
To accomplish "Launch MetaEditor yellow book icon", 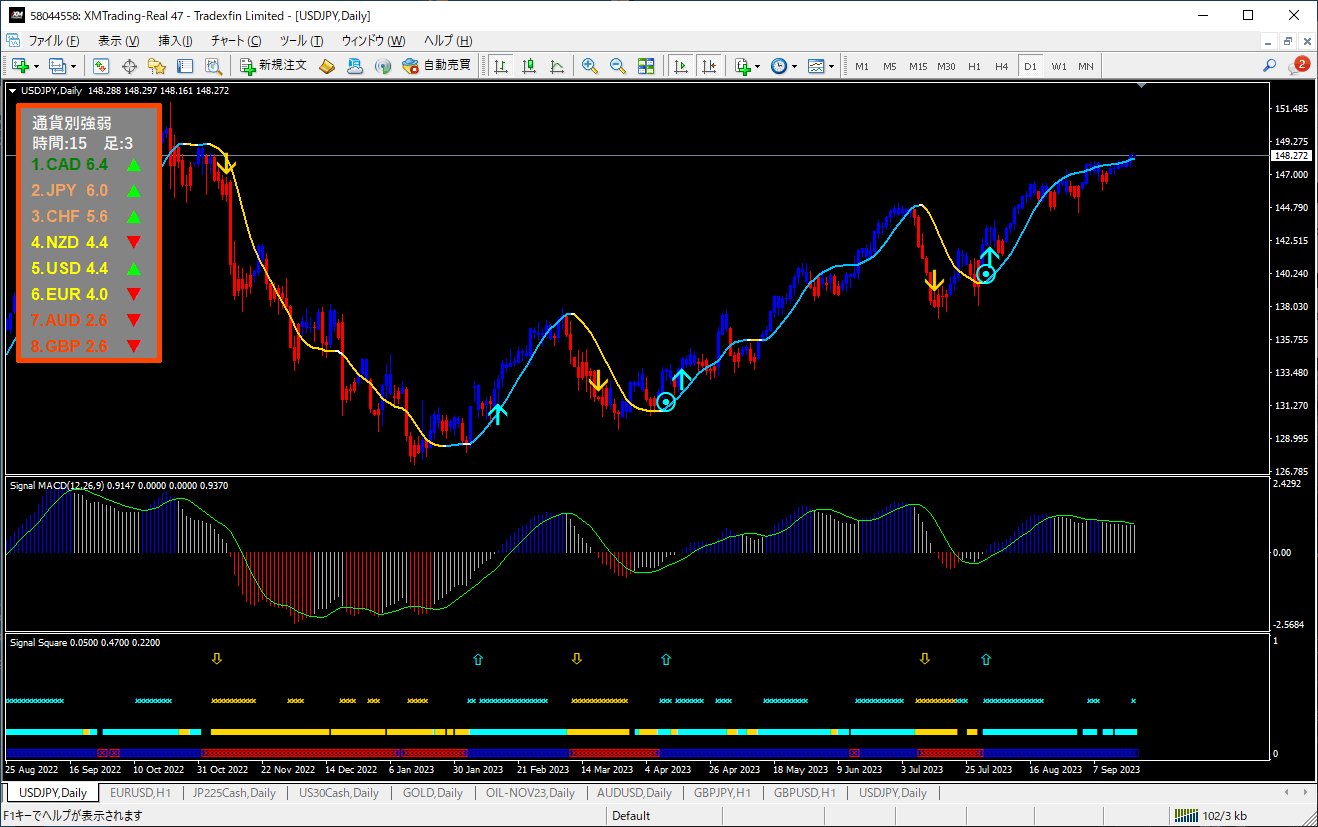I will click(327, 66).
